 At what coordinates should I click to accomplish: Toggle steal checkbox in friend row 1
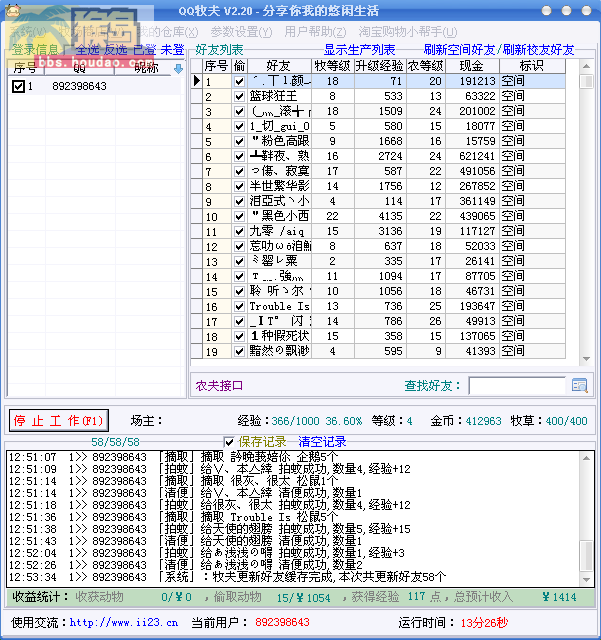(x=239, y=81)
